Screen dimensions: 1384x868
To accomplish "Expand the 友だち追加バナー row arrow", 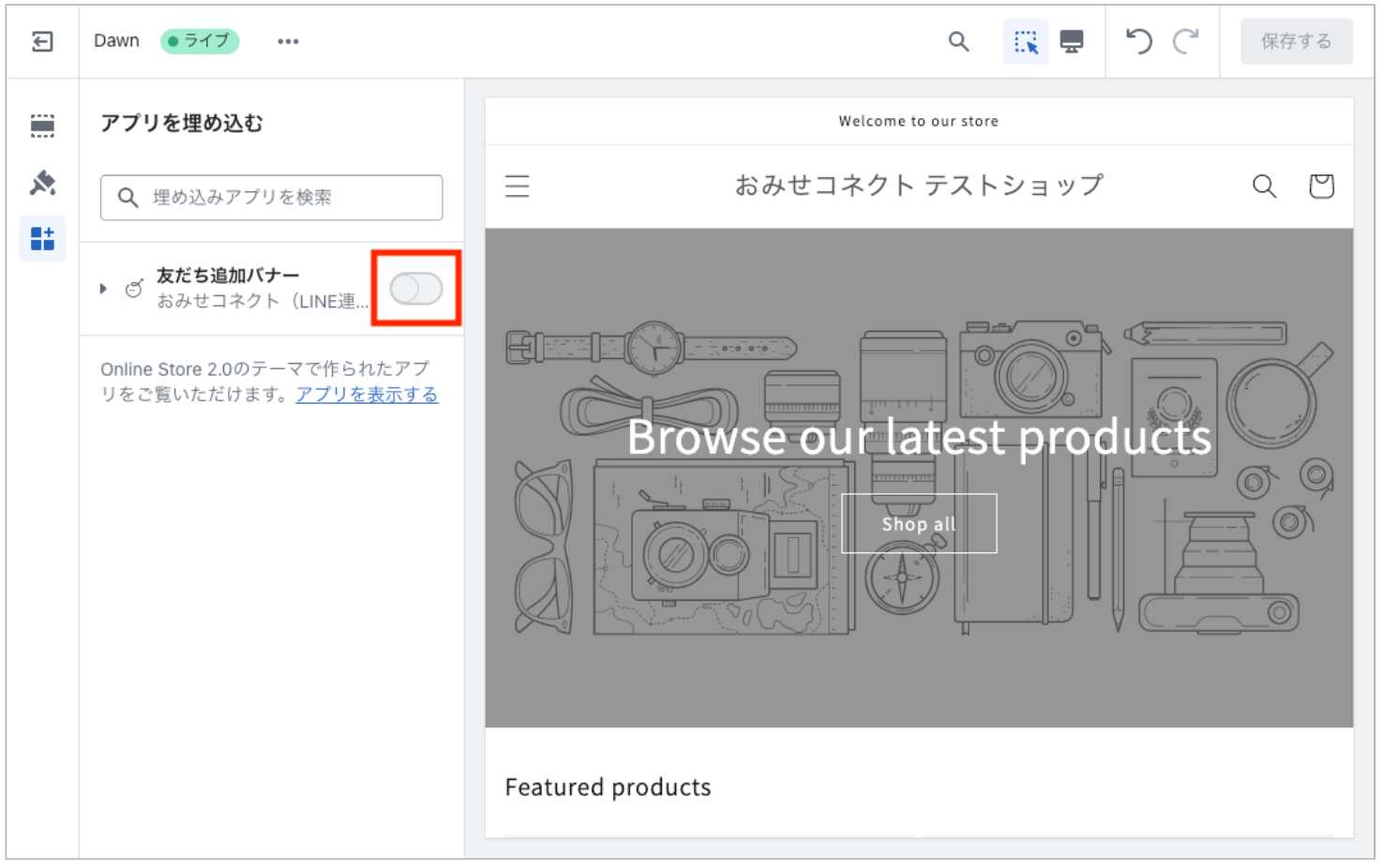I will click(103, 289).
